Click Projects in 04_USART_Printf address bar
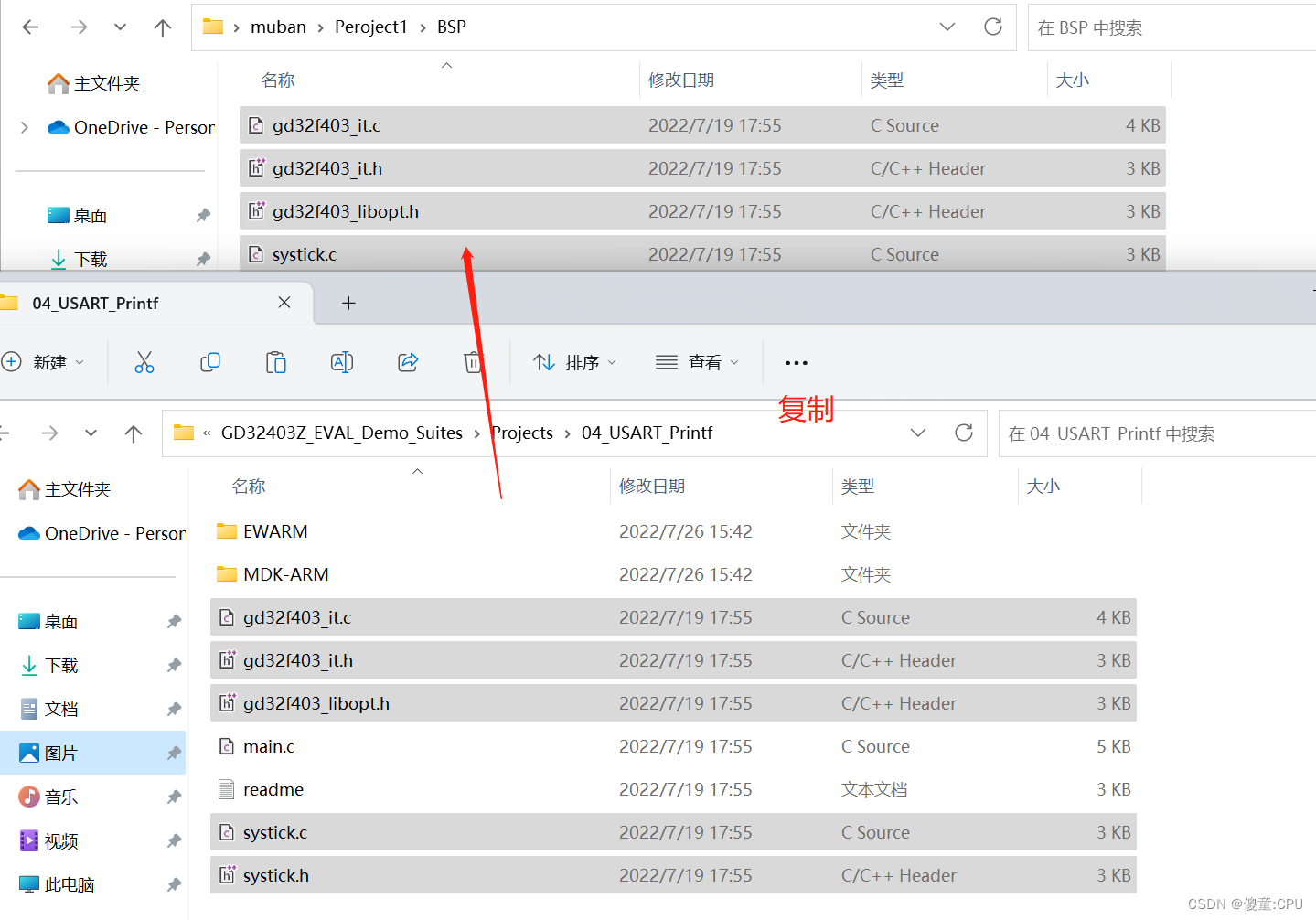The height and width of the screenshot is (920, 1316). tap(522, 433)
